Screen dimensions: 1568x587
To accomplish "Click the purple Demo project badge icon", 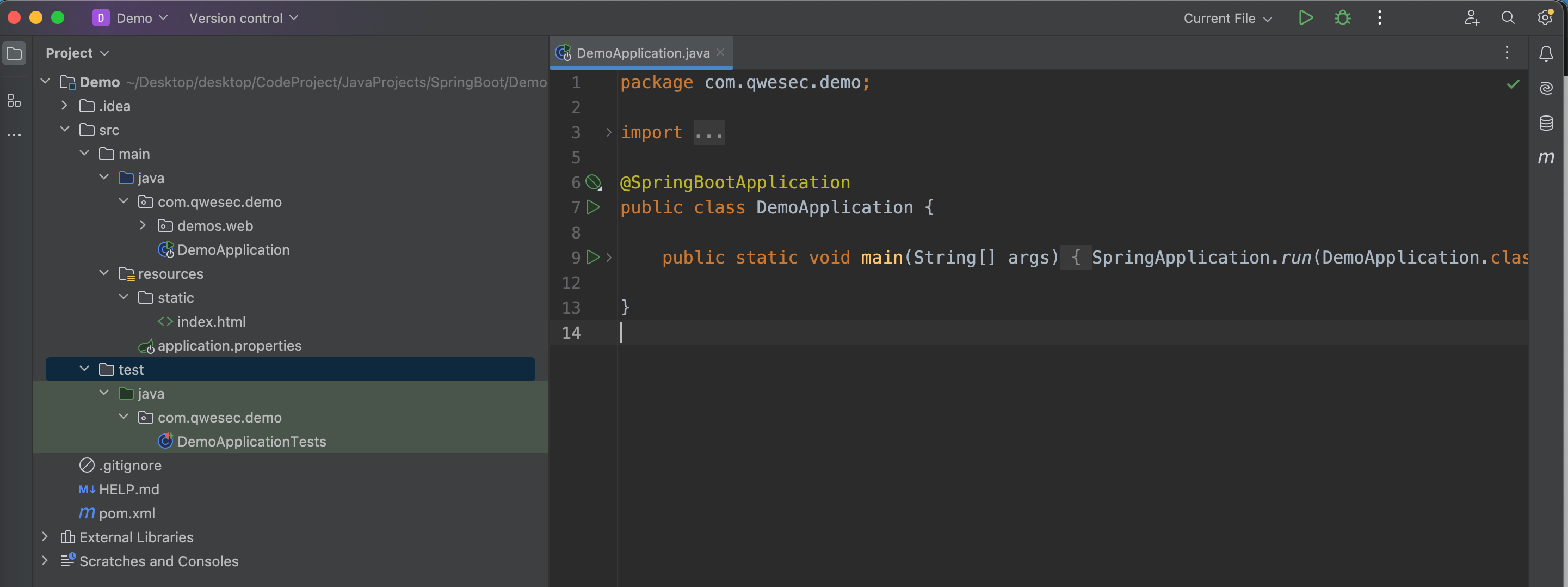I will 101,17.
